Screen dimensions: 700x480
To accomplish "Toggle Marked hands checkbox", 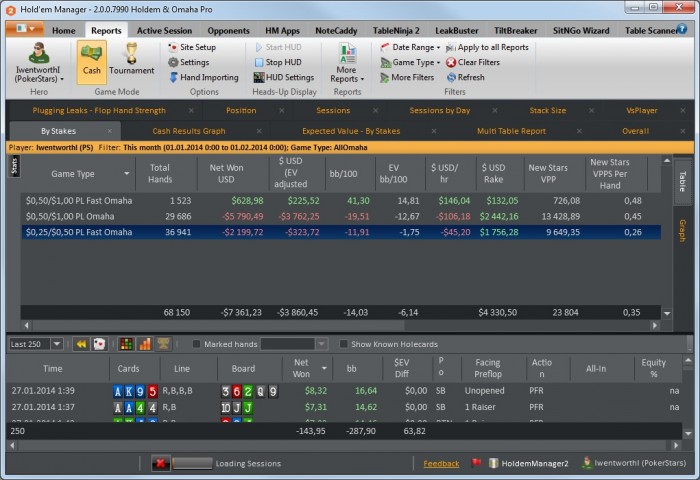I will 196,344.
